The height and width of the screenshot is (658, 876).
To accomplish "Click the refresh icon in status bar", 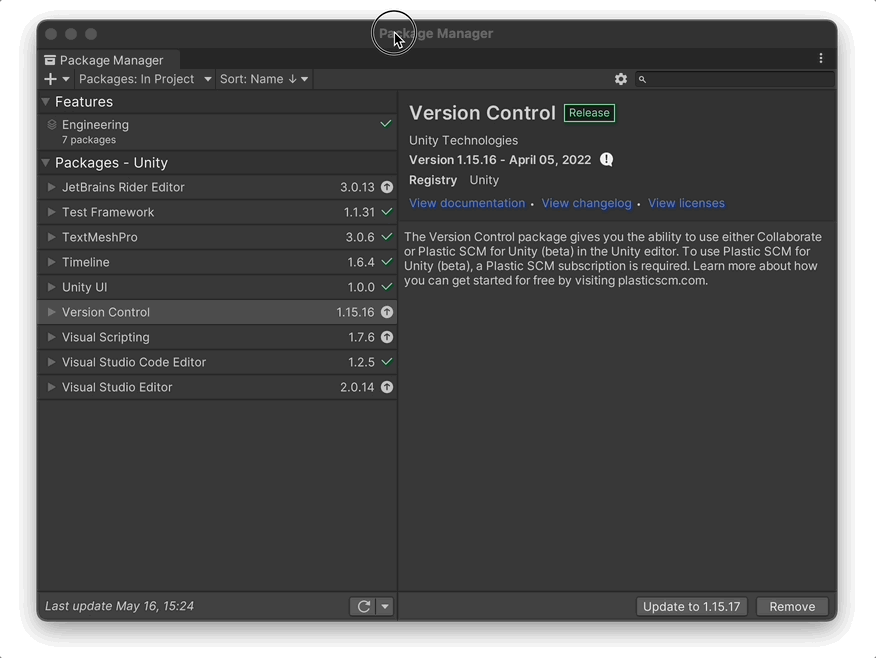I will click(x=363, y=606).
